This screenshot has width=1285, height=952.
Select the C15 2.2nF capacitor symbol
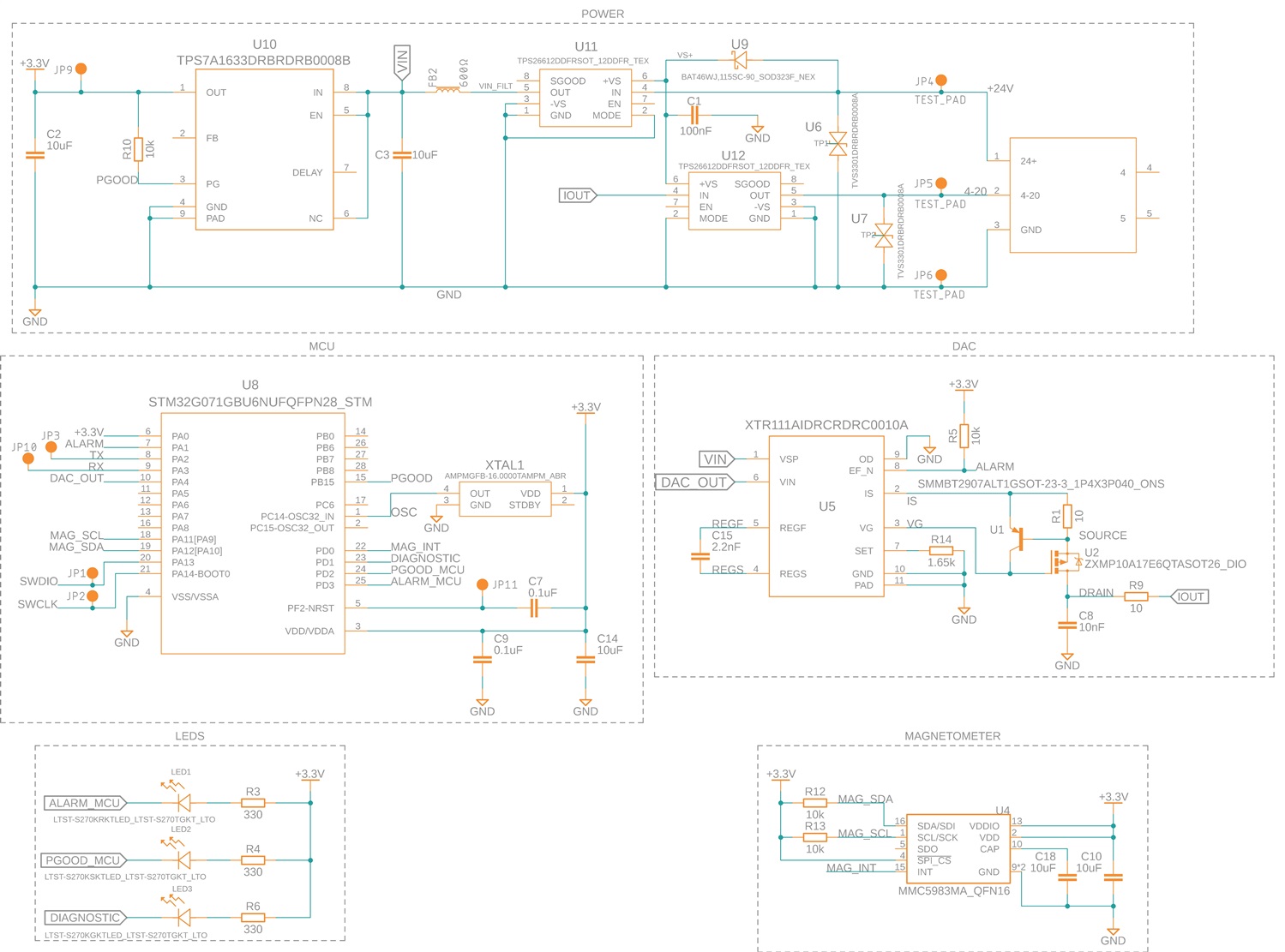(700, 556)
